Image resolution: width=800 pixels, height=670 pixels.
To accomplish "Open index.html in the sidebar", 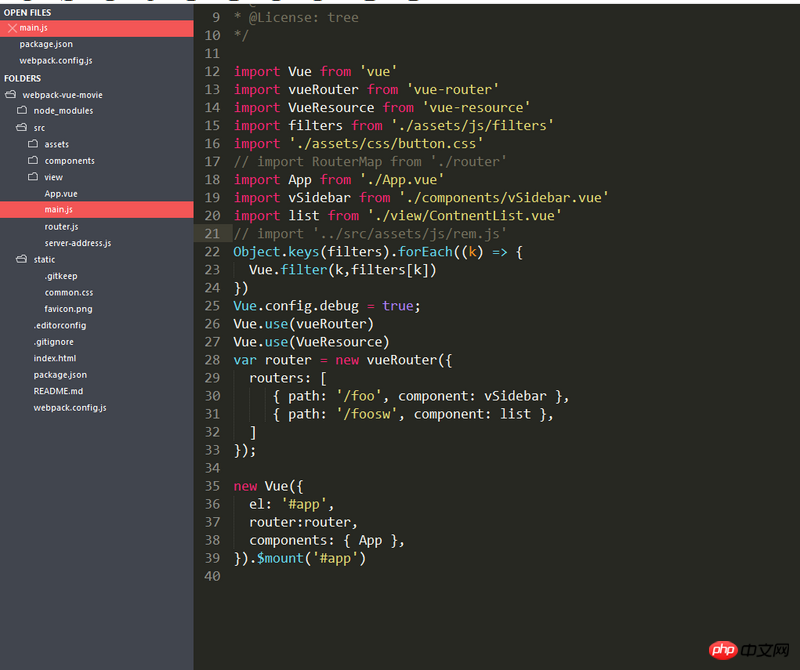I will [x=54, y=358].
